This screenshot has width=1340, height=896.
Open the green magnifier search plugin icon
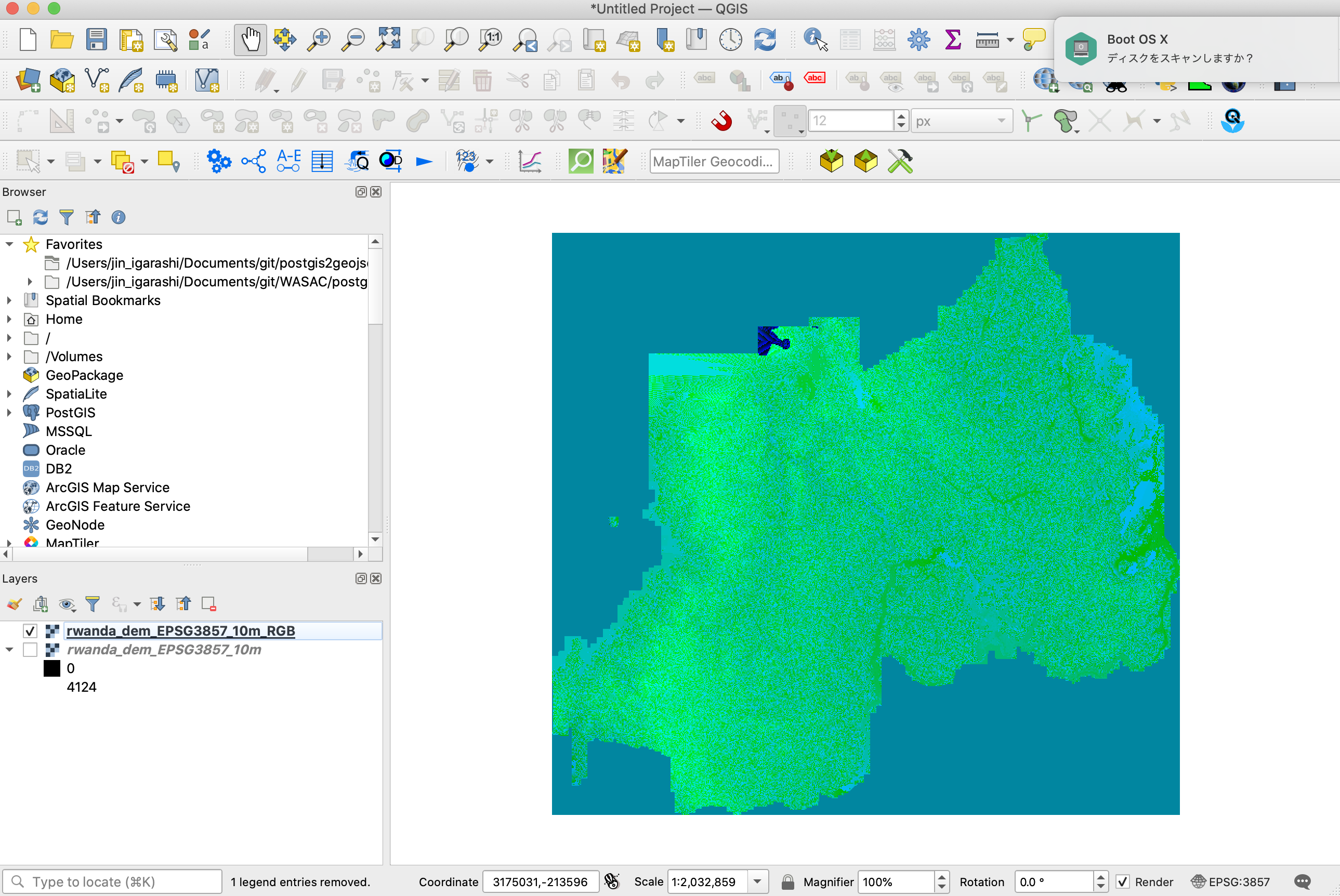pyautogui.click(x=581, y=161)
